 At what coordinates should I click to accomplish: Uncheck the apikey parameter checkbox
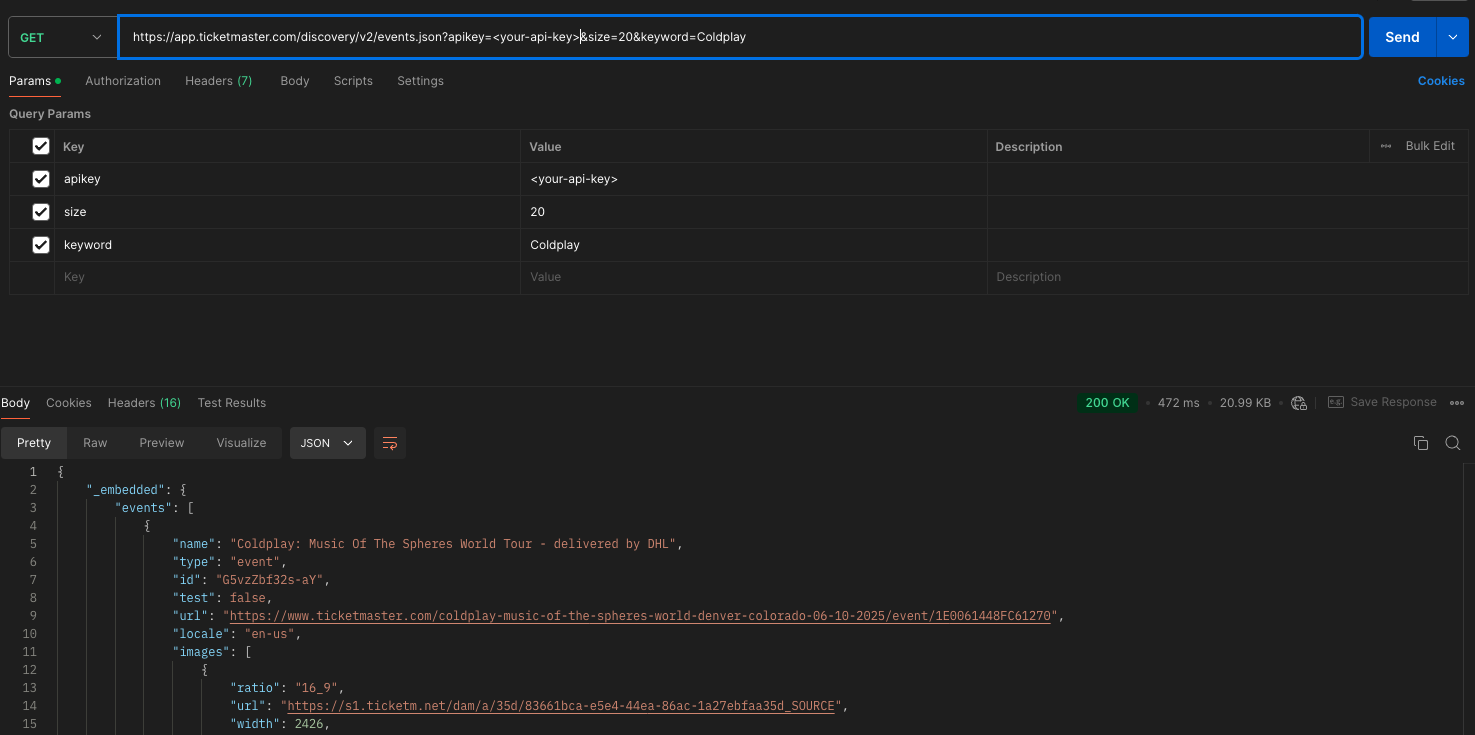pos(41,179)
